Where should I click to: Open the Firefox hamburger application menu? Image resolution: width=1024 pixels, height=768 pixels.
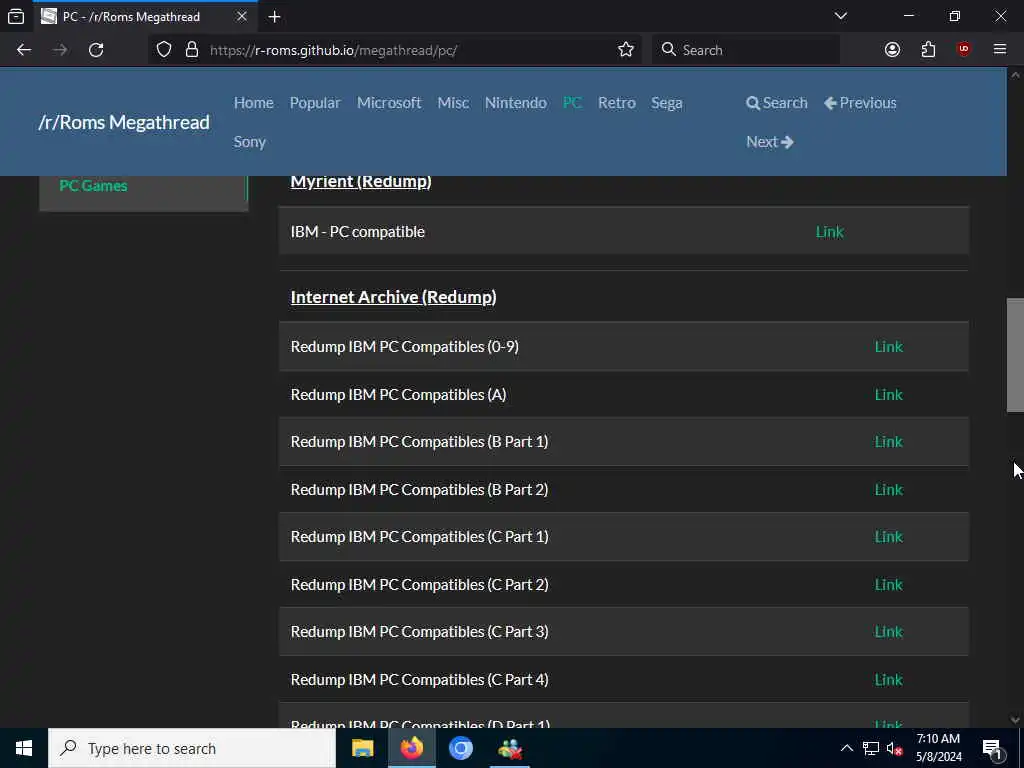click(x=1000, y=50)
